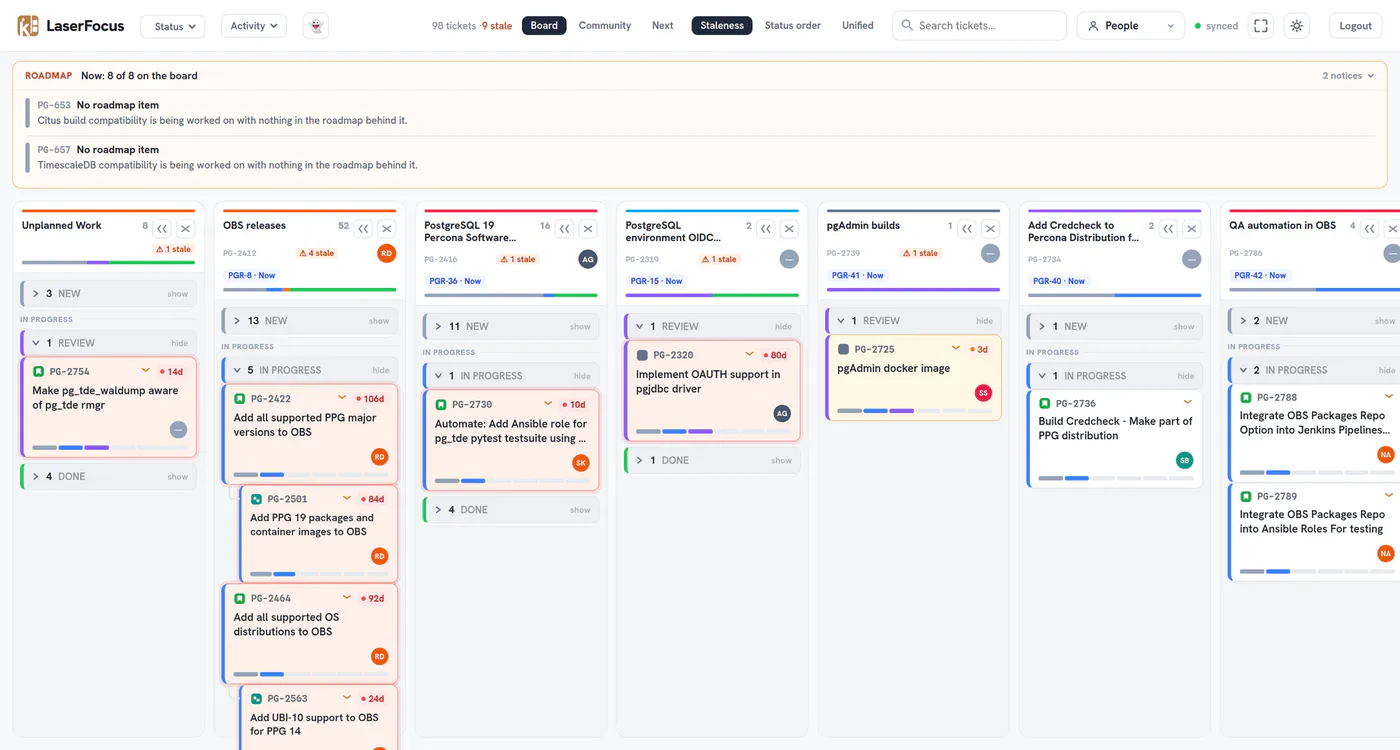The height and width of the screenshot is (750, 1400).
Task: Click the green story icon on PG-2754
Action: click(x=39, y=372)
